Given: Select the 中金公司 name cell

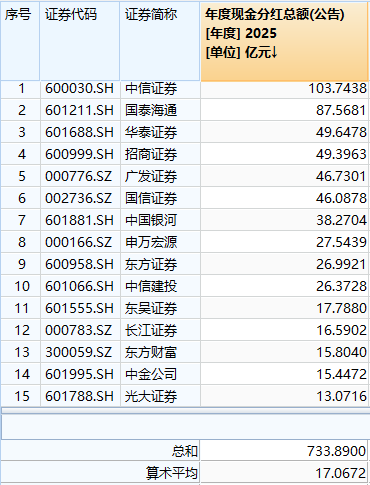Looking at the screenshot, I should (160, 374).
